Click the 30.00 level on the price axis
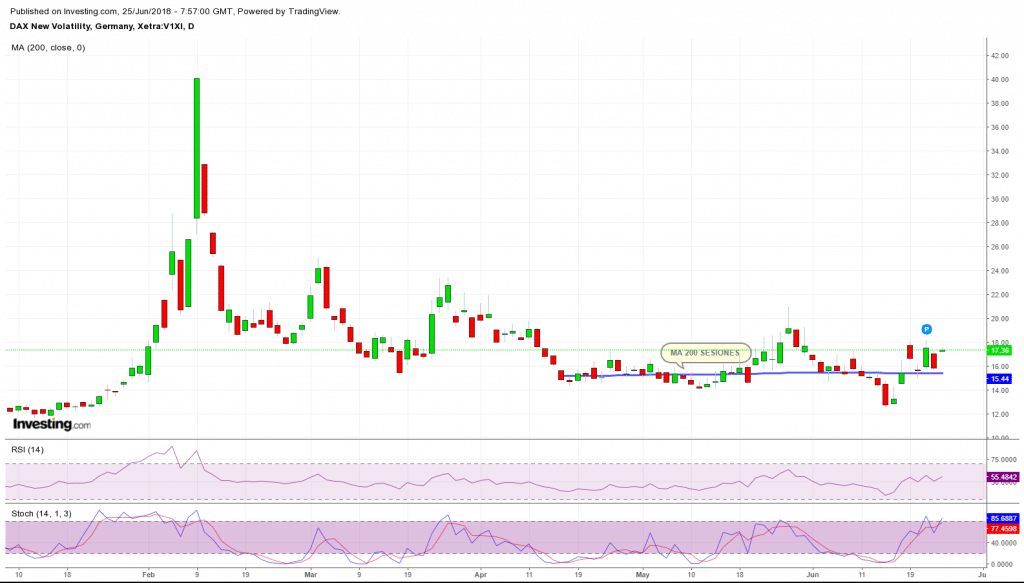This screenshot has width=1024, height=583. pyautogui.click(x=997, y=199)
